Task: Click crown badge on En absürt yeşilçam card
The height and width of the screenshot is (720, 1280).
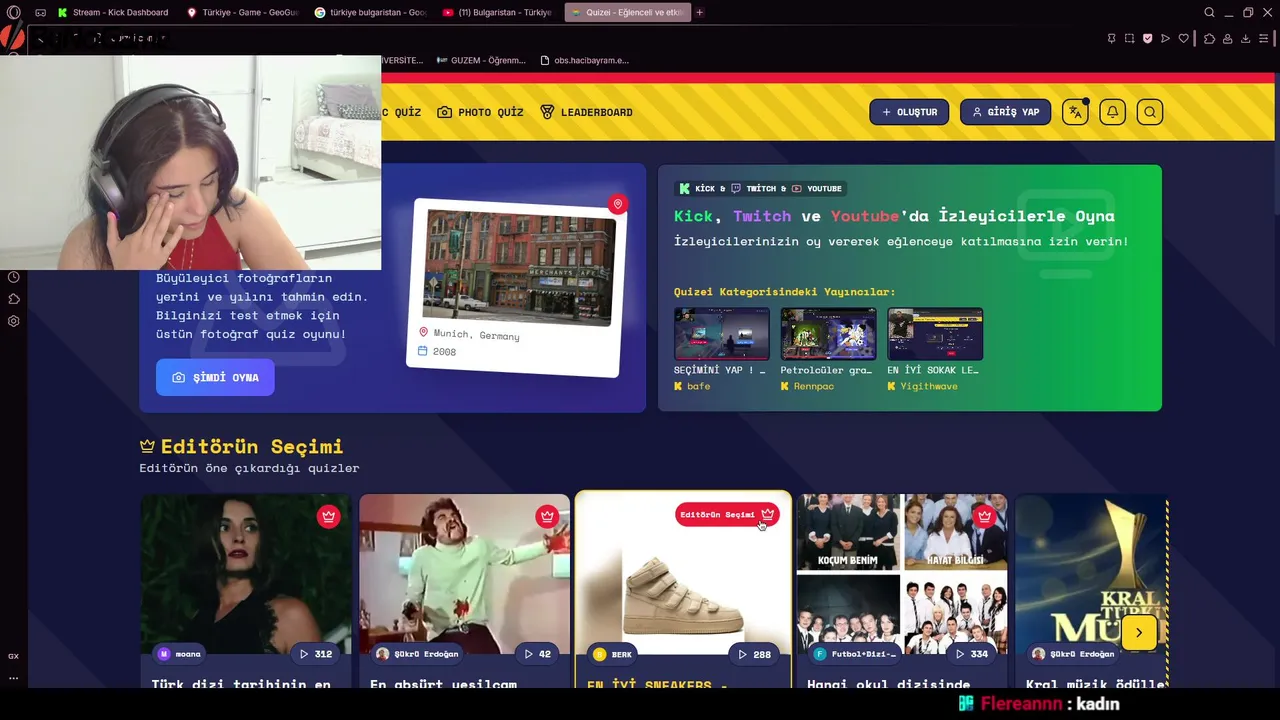Action: pyautogui.click(x=546, y=516)
